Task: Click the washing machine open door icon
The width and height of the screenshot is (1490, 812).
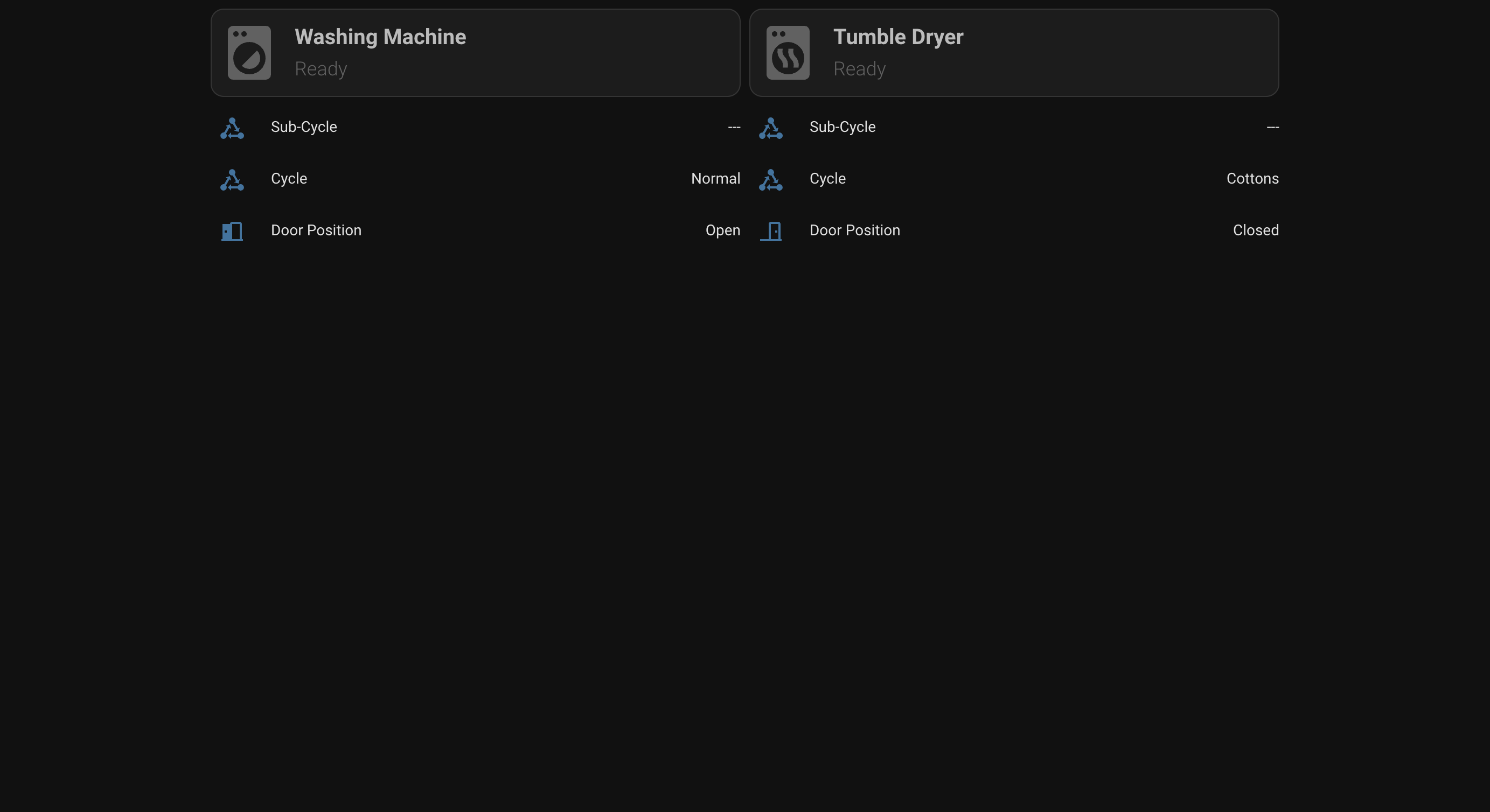Action: click(x=232, y=231)
